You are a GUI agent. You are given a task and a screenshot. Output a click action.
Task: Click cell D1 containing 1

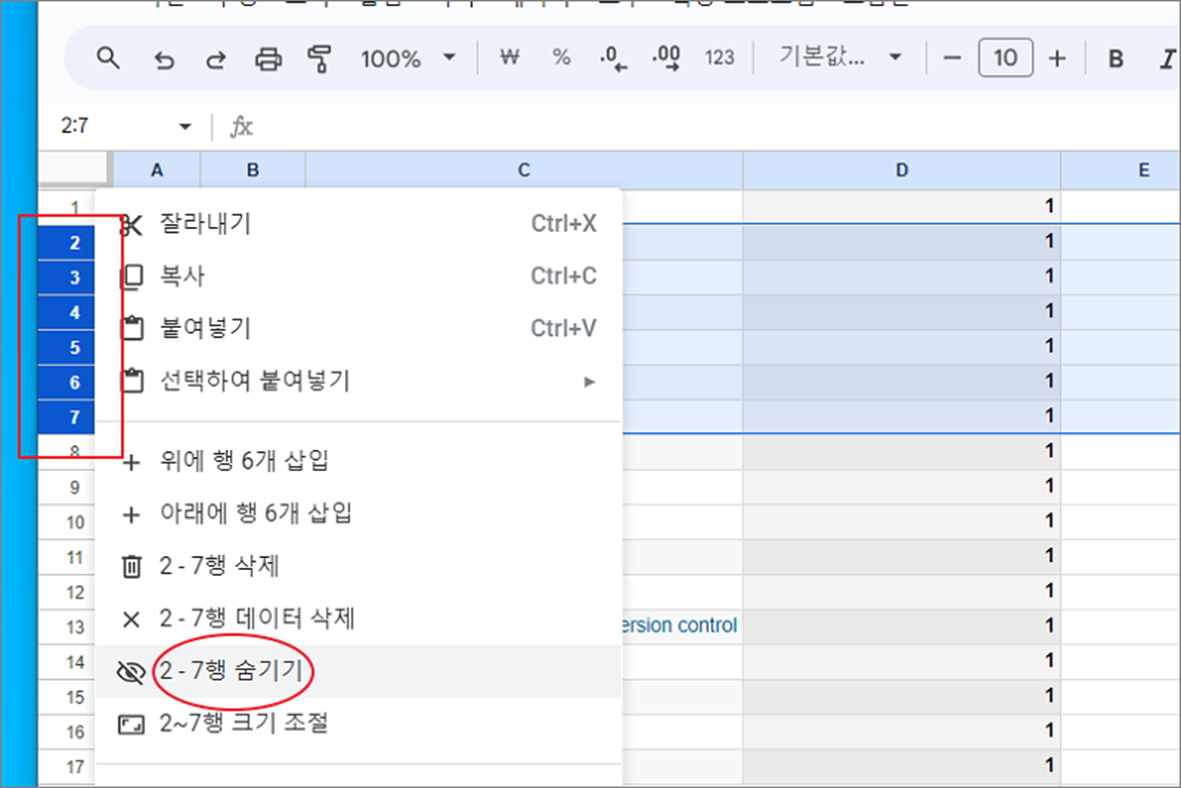(902, 206)
